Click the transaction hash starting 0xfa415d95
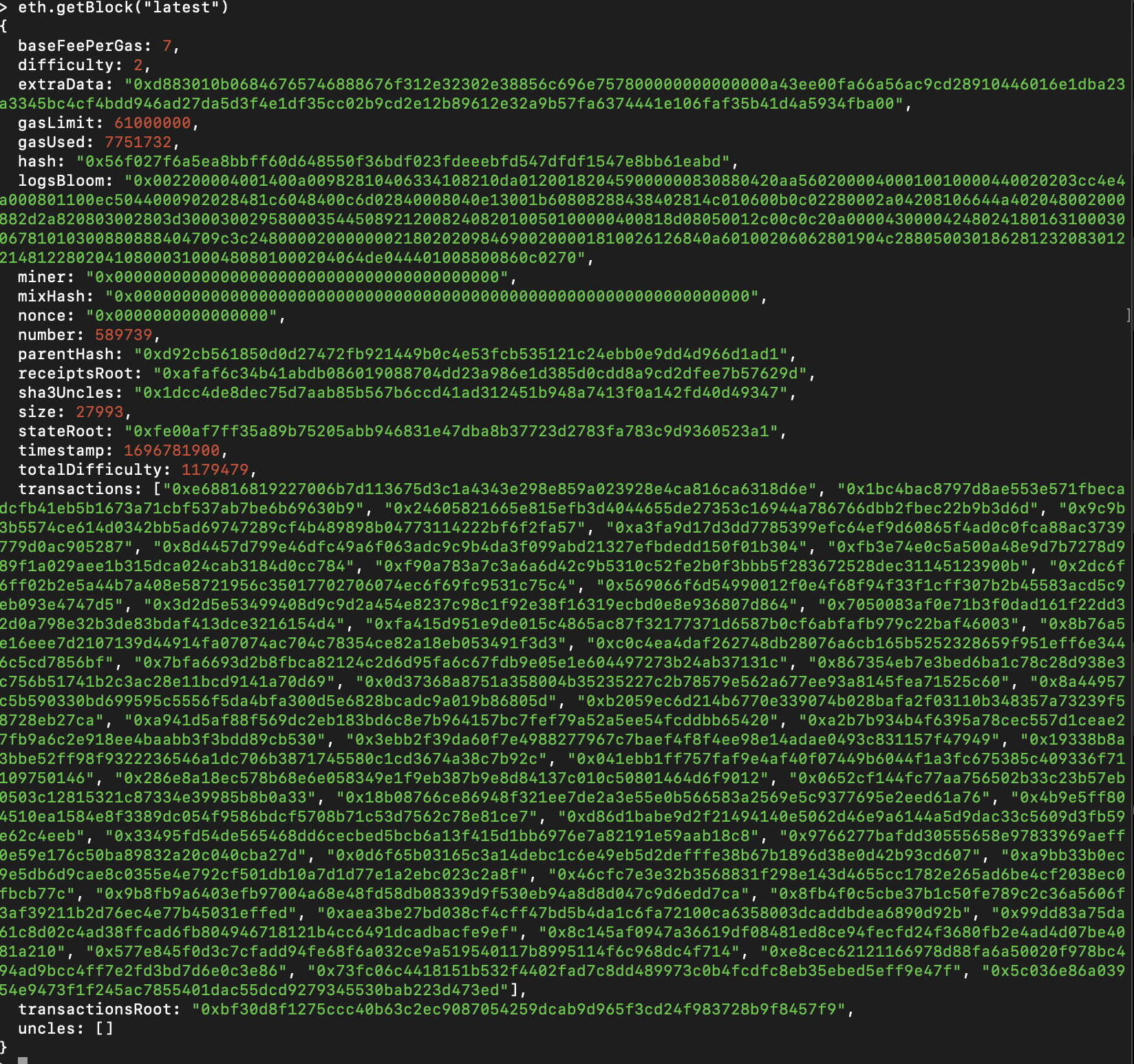This screenshot has height=1064, width=1134. (x=692, y=624)
